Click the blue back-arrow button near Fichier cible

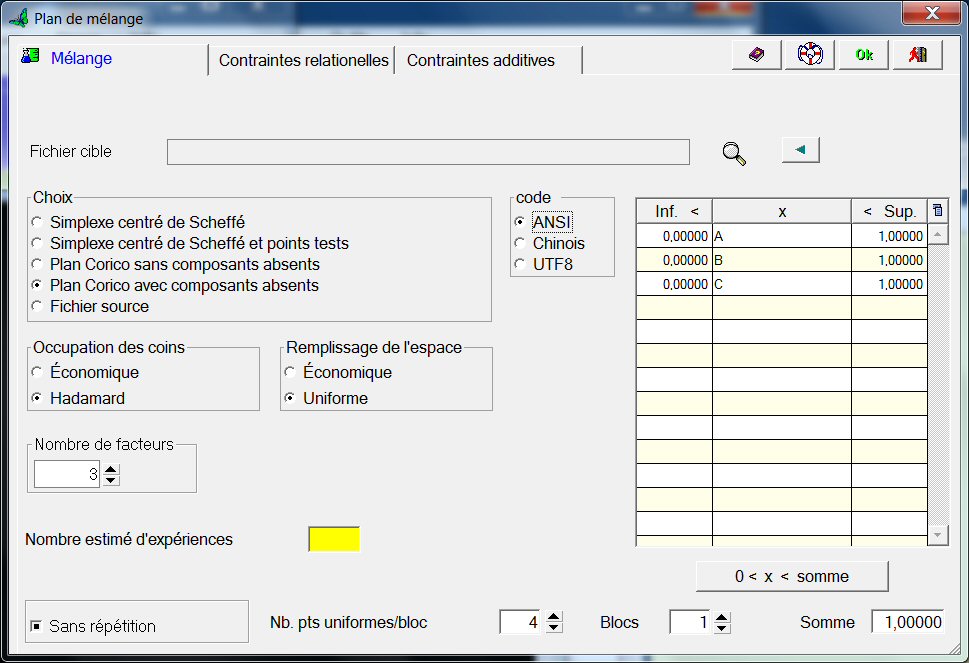798,148
